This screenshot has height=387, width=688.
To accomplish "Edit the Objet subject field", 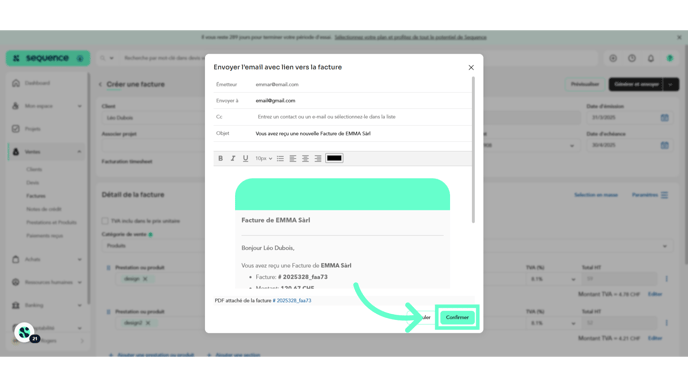I will pyautogui.click(x=362, y=133).
